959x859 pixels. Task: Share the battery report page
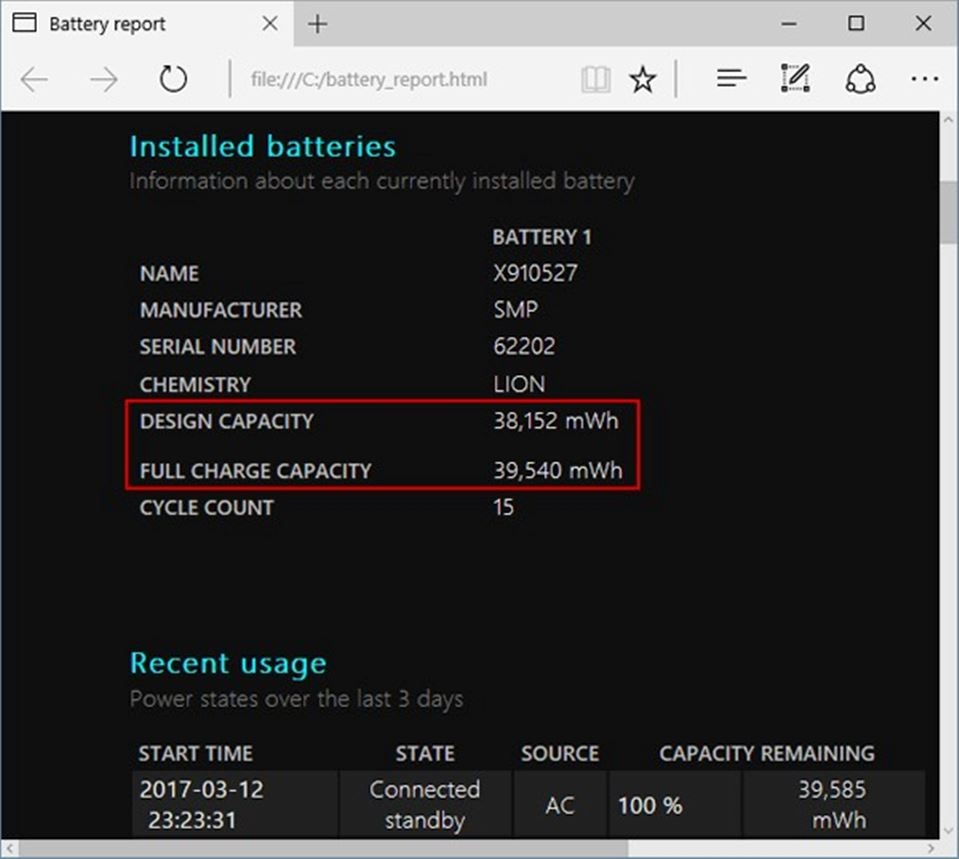861,77
